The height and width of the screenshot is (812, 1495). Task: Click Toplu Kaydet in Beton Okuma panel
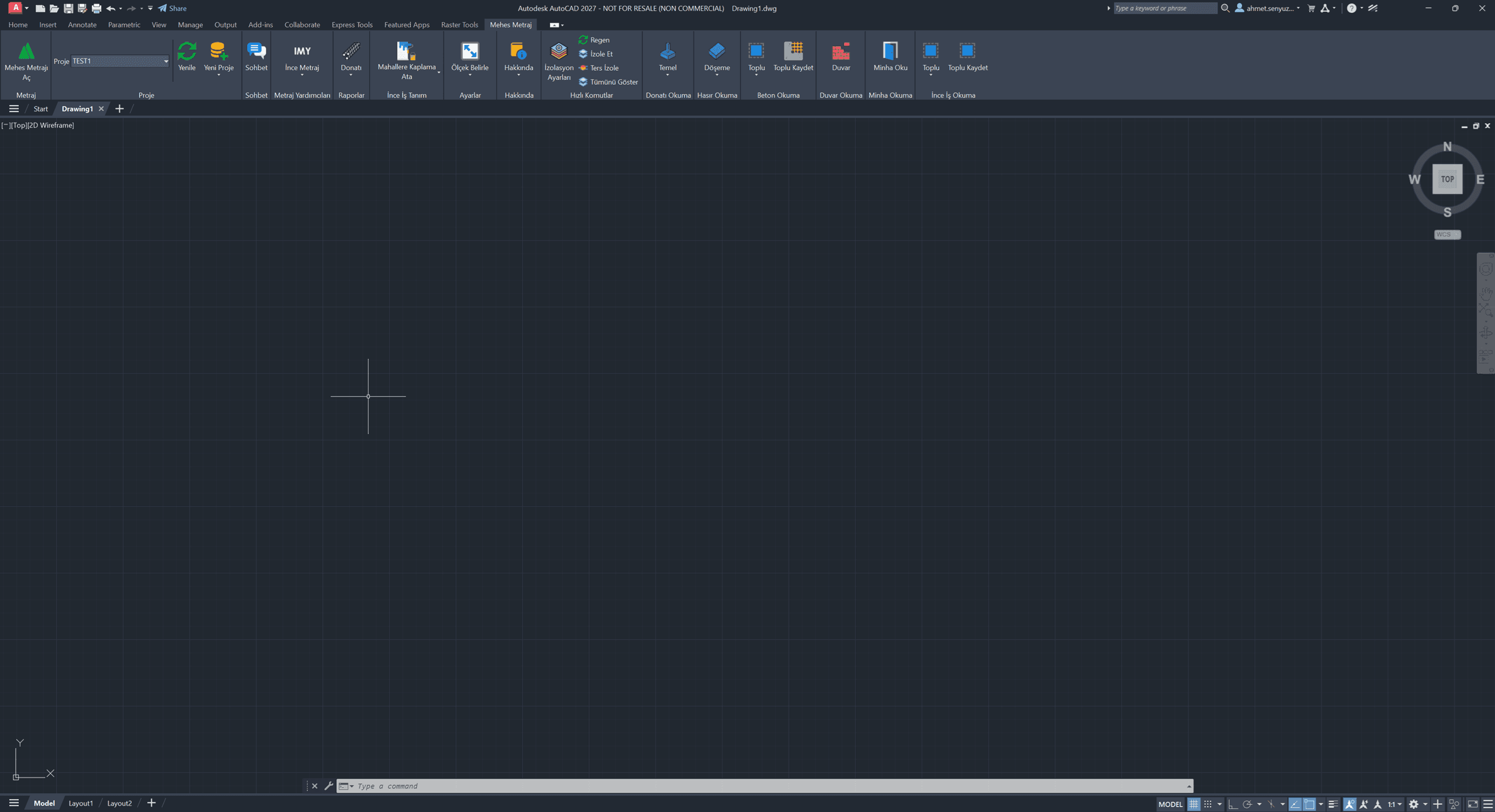coord(793,57)
